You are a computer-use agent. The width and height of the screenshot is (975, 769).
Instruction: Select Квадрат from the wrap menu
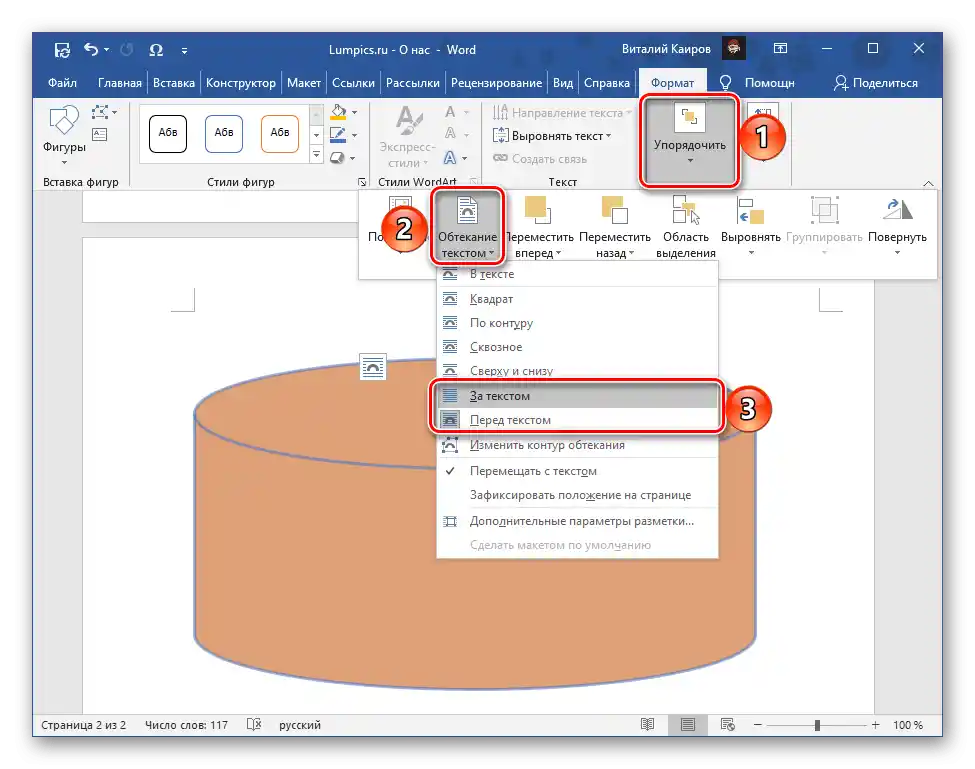pos(491,299)
